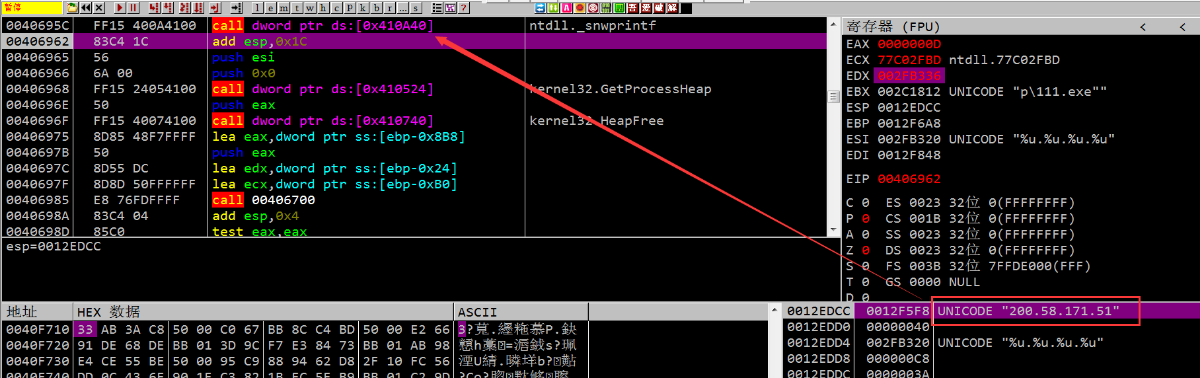Select the ECX register value 77C02FBD
Viewport: 1200px width, 378px height.
pos(908,60)
